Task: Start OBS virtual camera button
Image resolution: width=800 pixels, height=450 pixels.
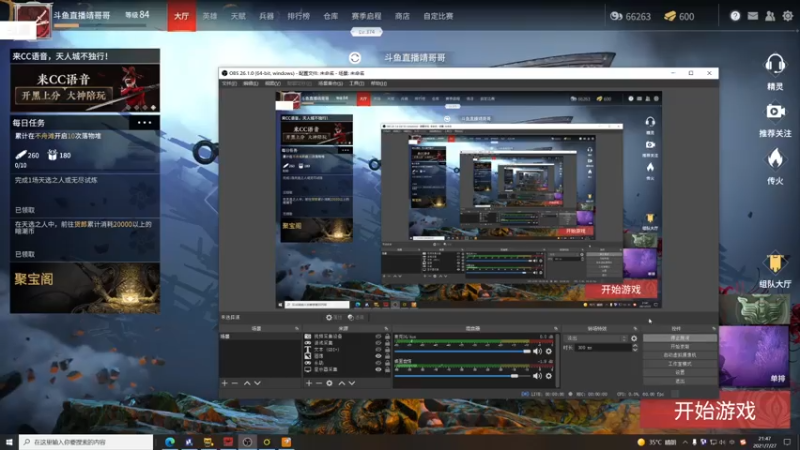Action: (680, 355)
